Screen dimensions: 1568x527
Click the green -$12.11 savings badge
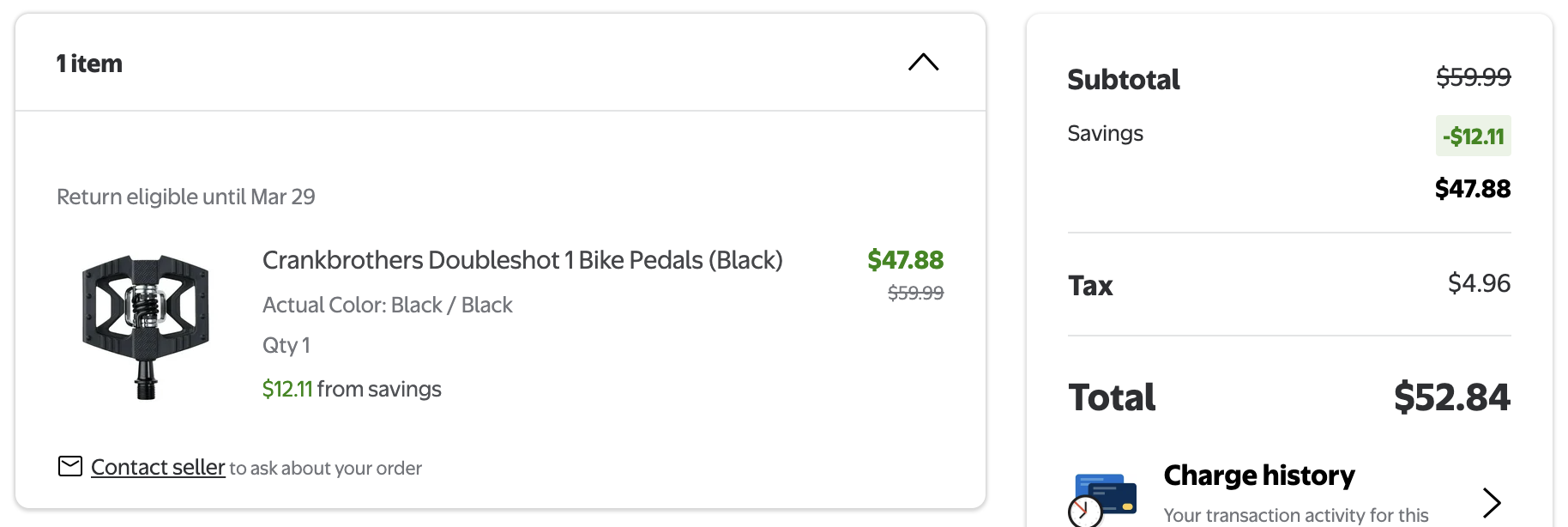point(1473,136)
